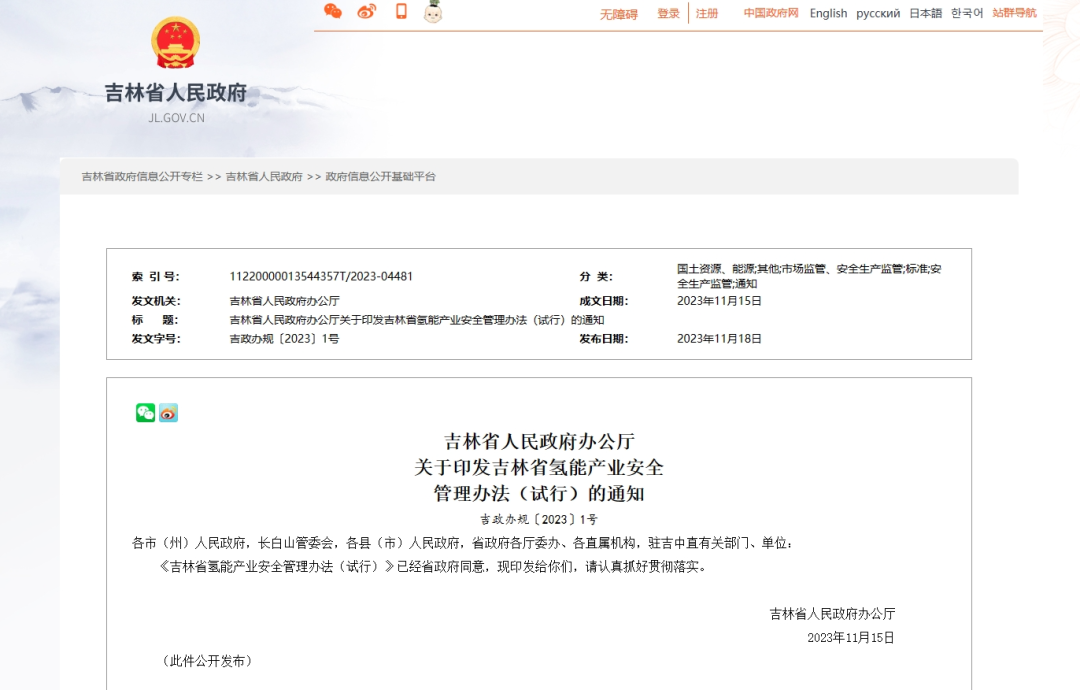
Task: Expand 站群导航 site navigation
Action: pyautogui.click(x=1014, y=13)
